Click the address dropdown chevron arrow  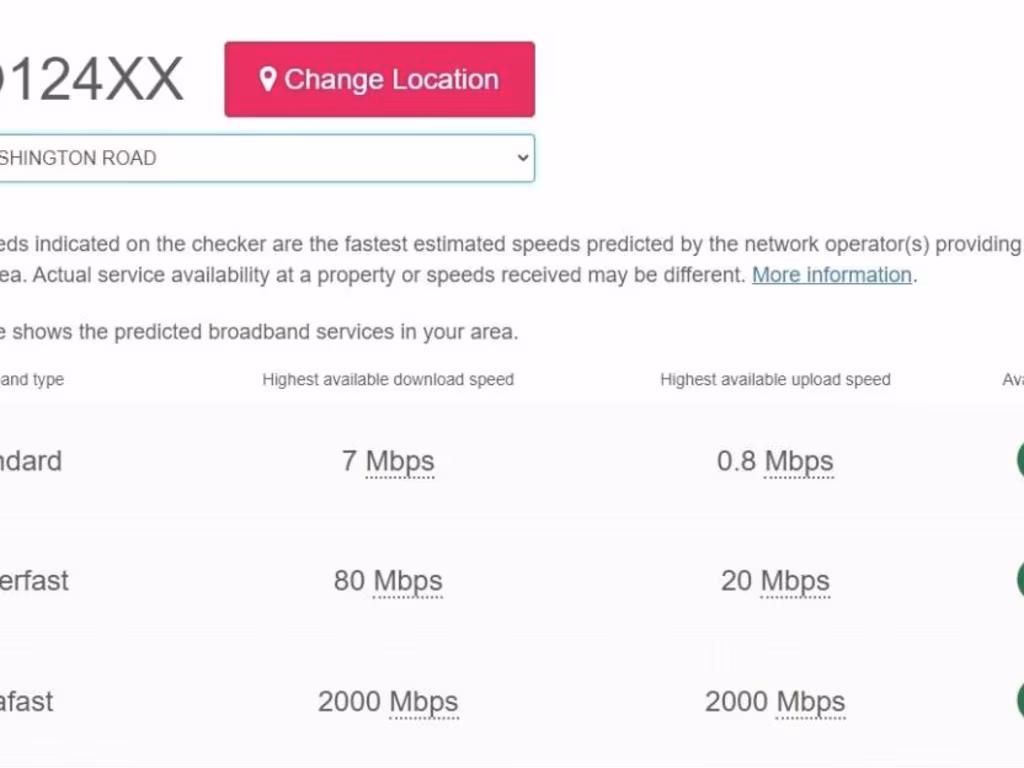pos(521,158)
